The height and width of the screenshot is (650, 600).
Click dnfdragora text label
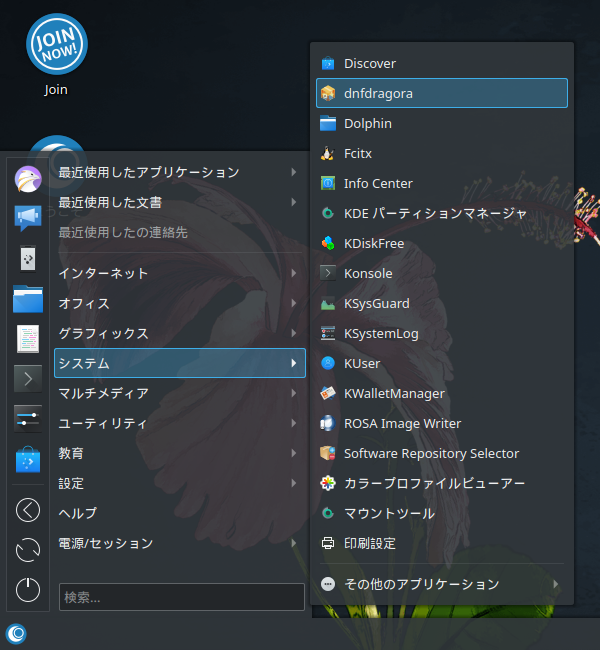click(x=378, y=94)
